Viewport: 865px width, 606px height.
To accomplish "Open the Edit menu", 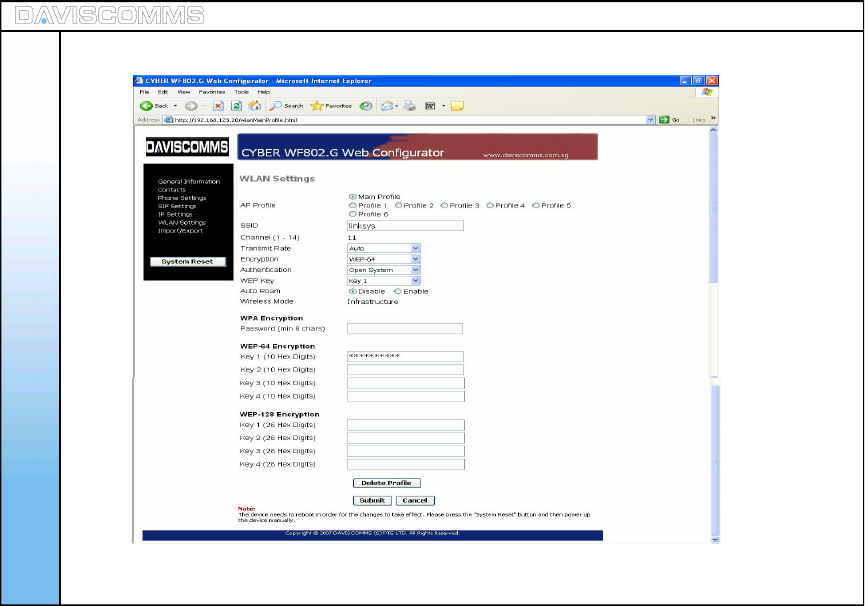I will [163, 92].
